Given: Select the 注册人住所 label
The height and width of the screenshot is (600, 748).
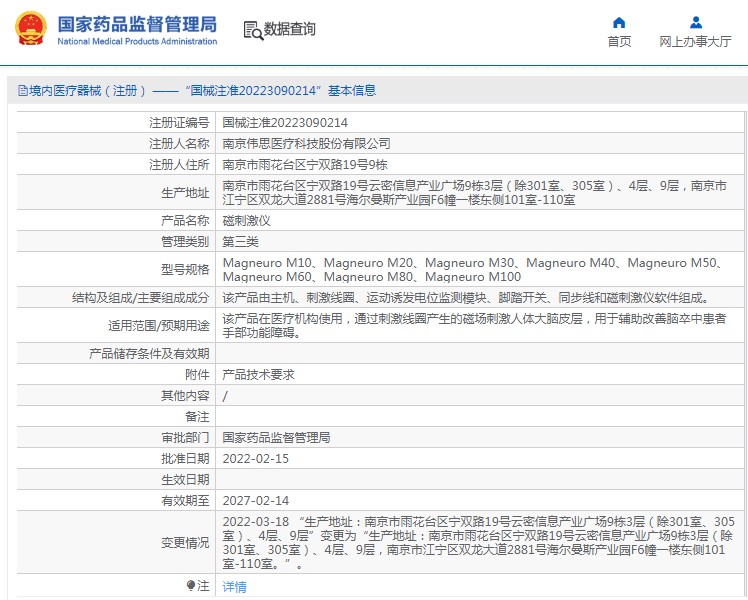Looking at the screenshot, I should point(179,165).
